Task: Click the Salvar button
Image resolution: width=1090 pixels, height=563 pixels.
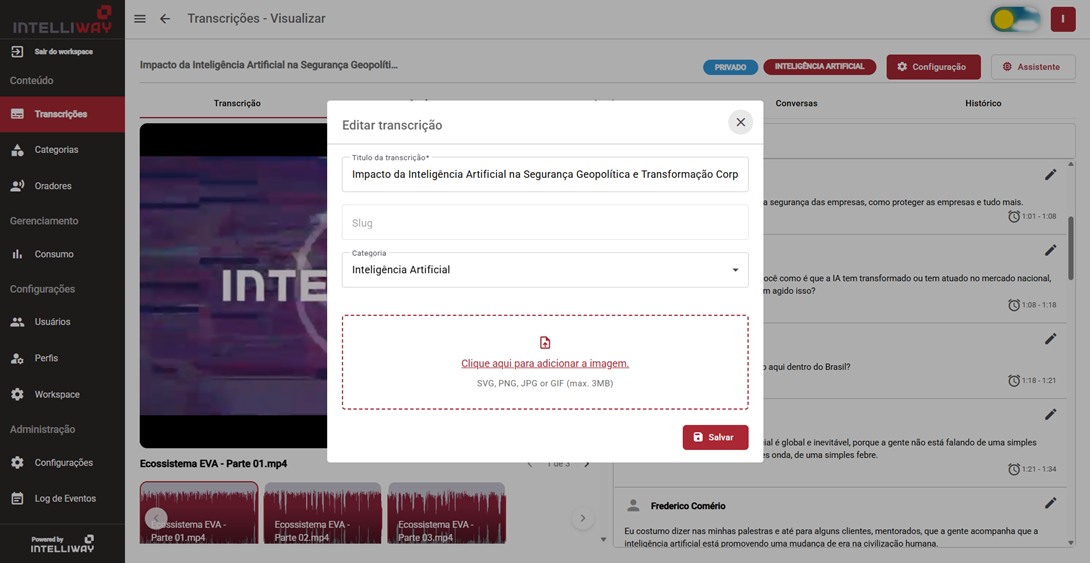Action: tap(715, 437)
